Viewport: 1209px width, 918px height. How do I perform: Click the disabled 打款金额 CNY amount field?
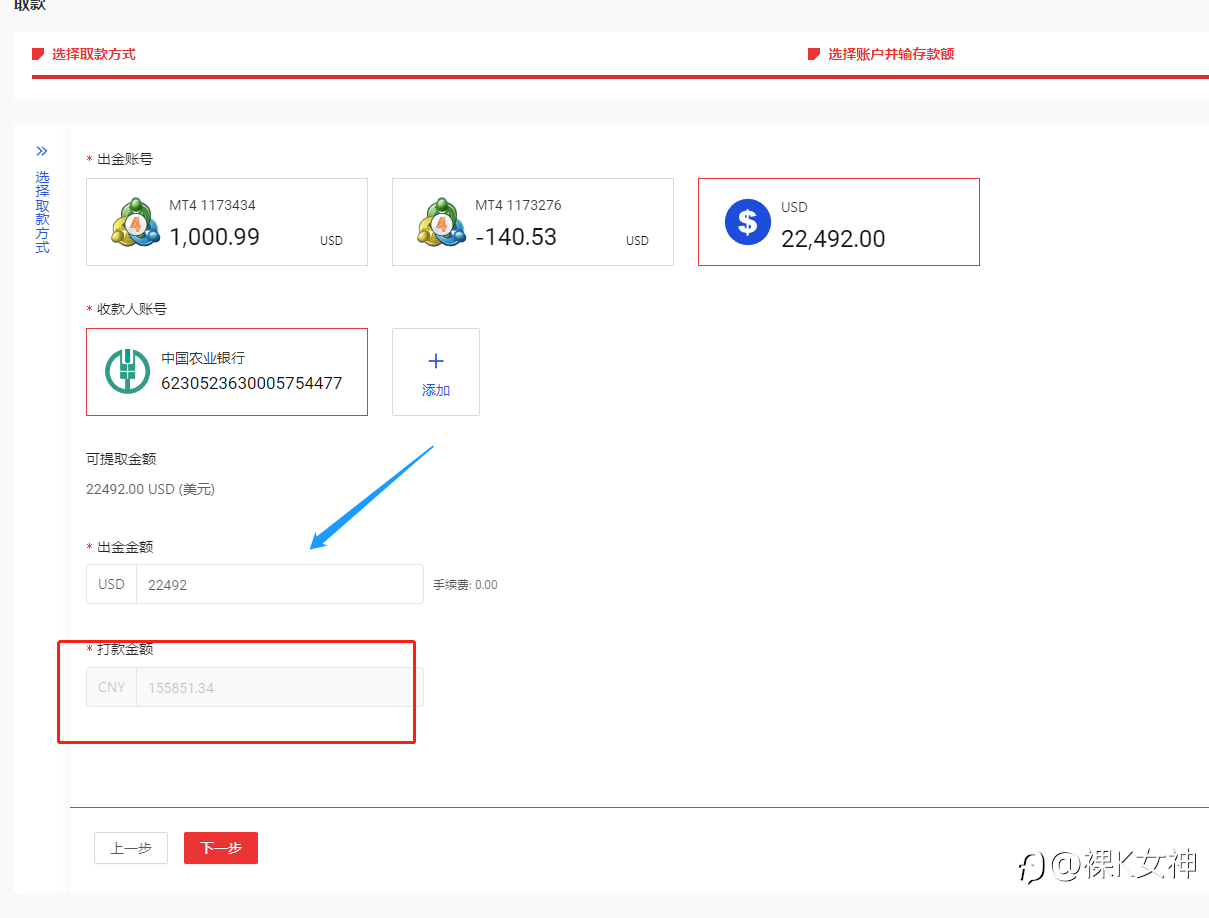pyautogui.click(x=280, y=687)
